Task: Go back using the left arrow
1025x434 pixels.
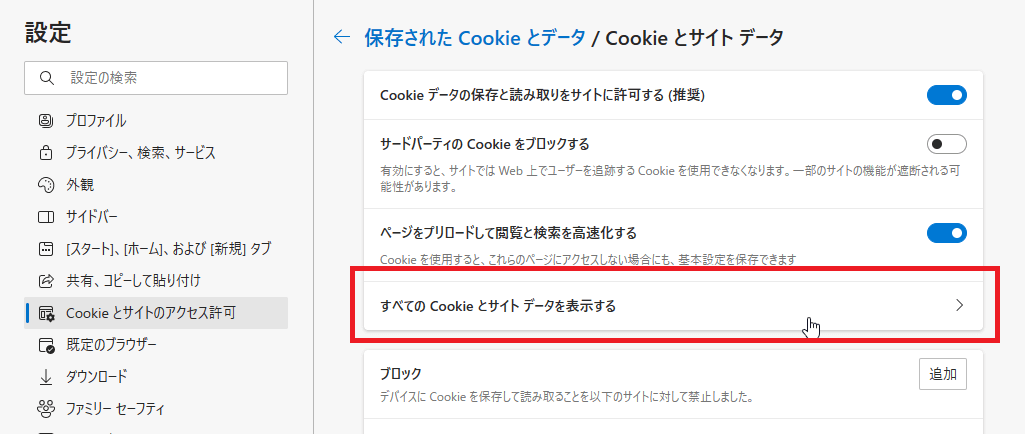Action: tap(342, 38)
